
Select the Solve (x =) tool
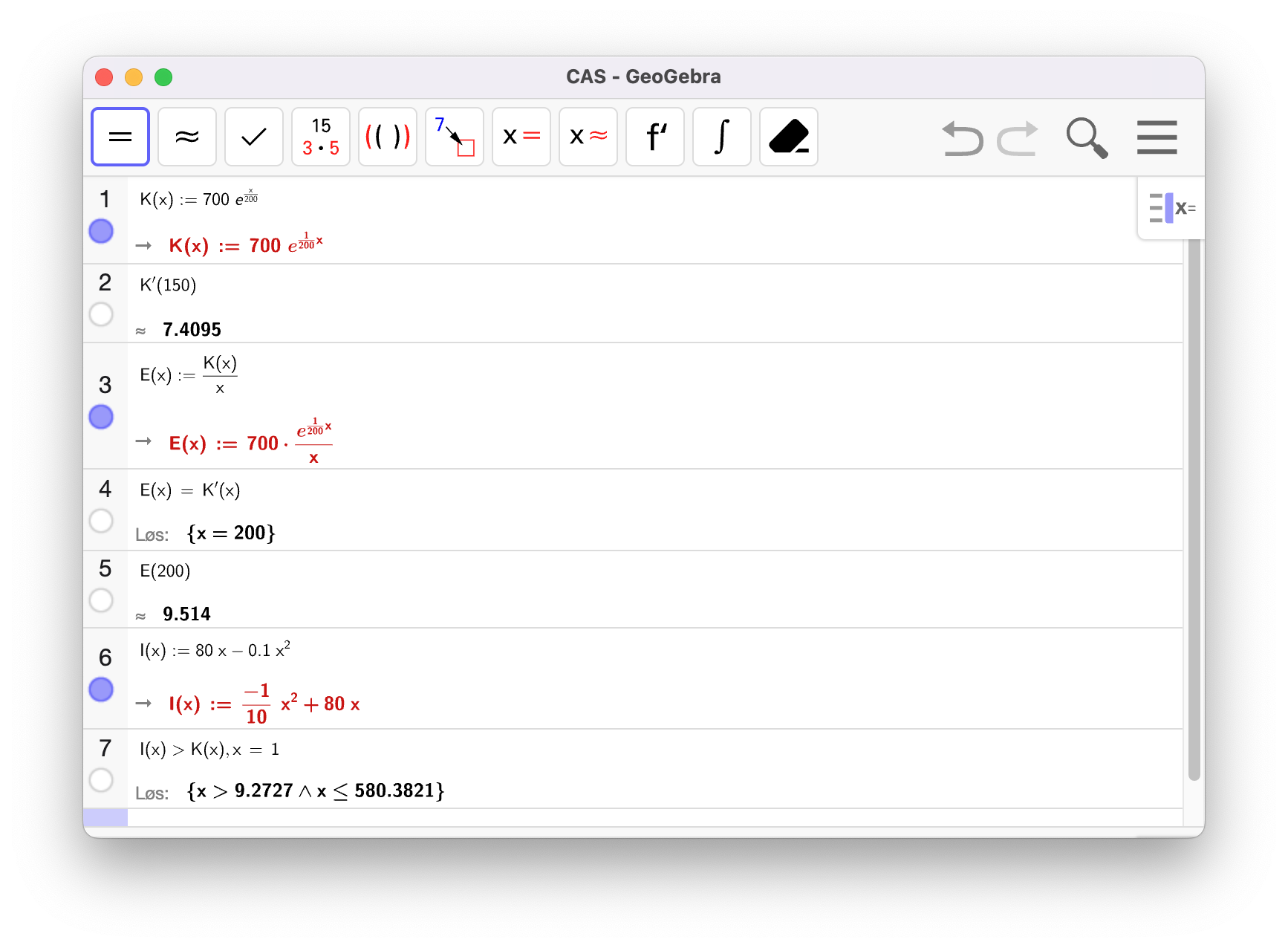click(x=521, y=137)
